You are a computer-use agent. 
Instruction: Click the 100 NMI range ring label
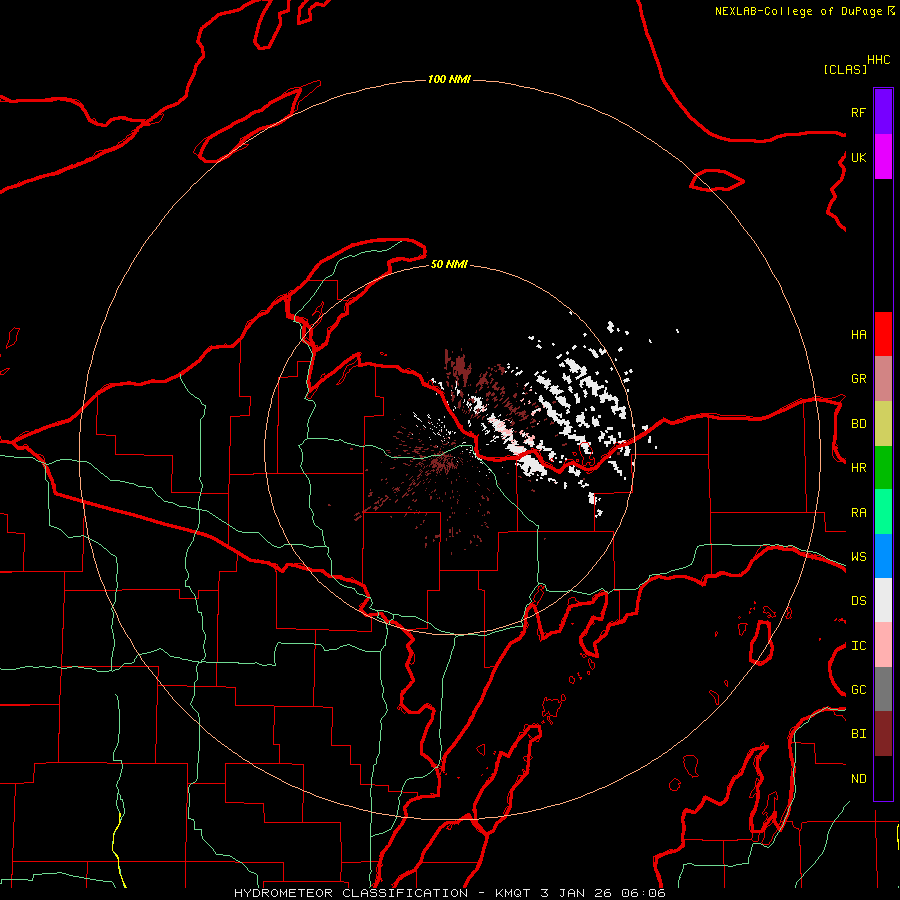(x=449, y=79)
